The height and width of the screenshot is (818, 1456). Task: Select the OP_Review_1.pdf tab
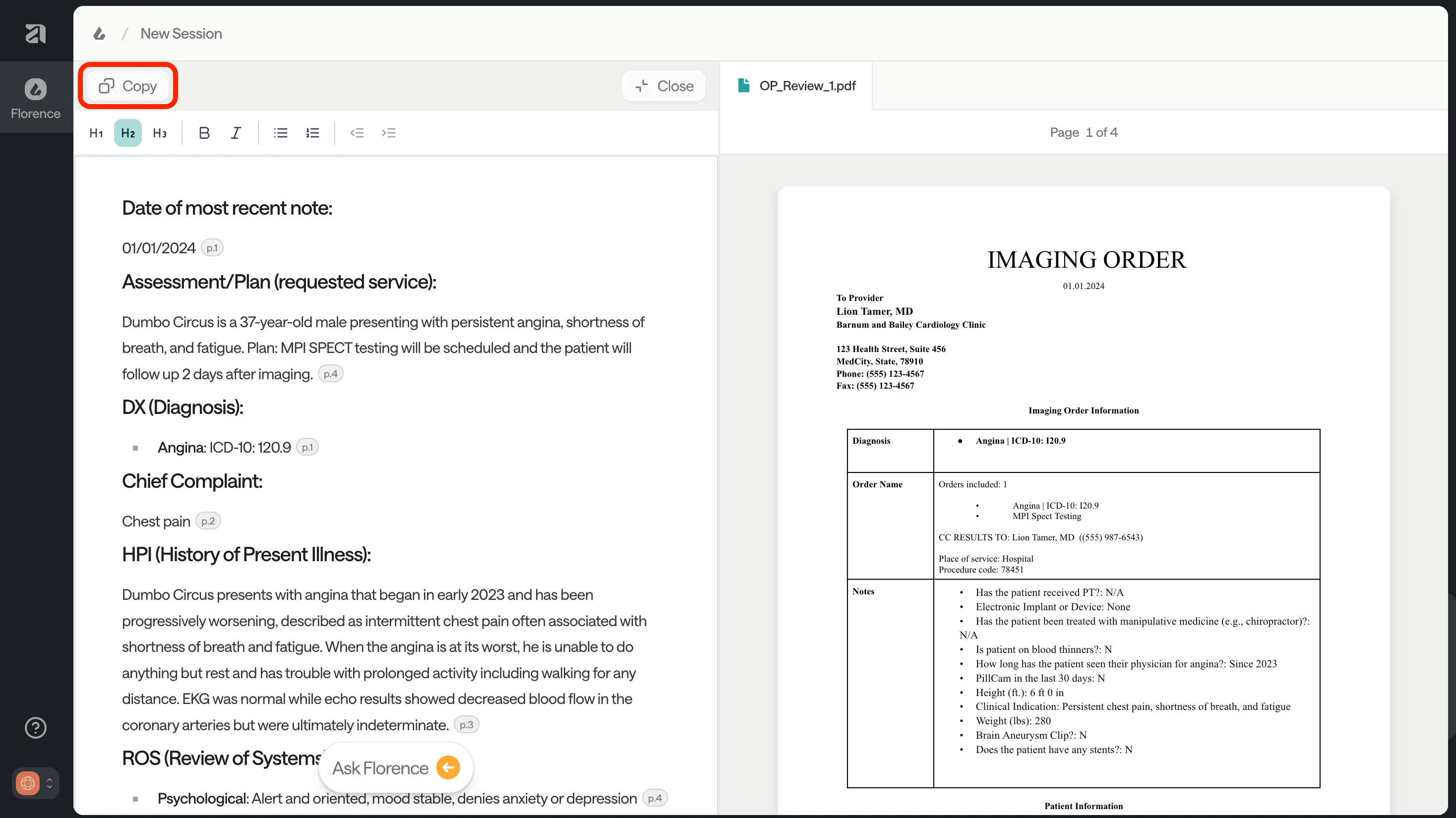[x=797, y=86]
